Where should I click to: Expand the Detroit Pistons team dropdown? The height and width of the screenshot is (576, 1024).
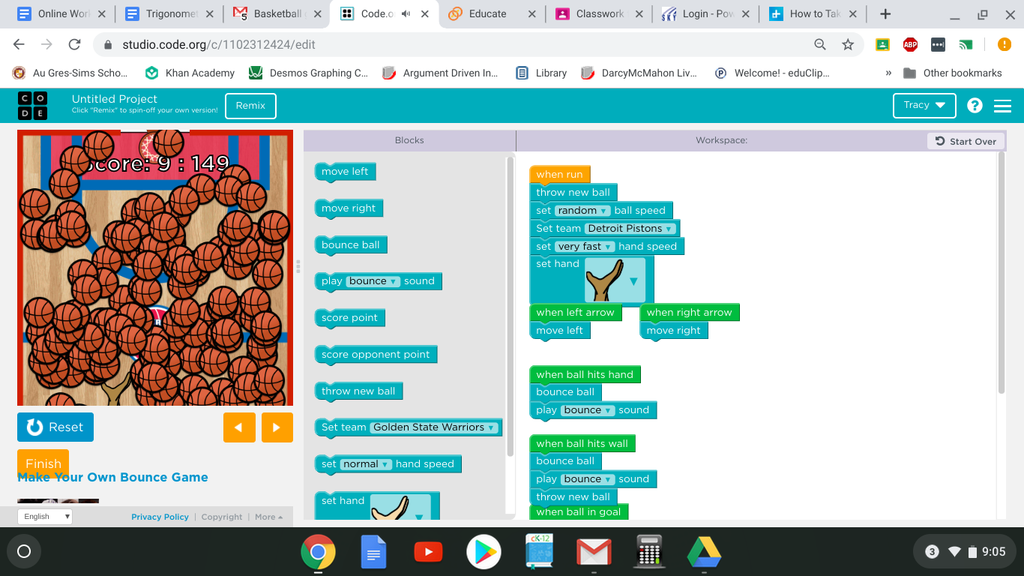pyautogui.click(x=630, y=229)
